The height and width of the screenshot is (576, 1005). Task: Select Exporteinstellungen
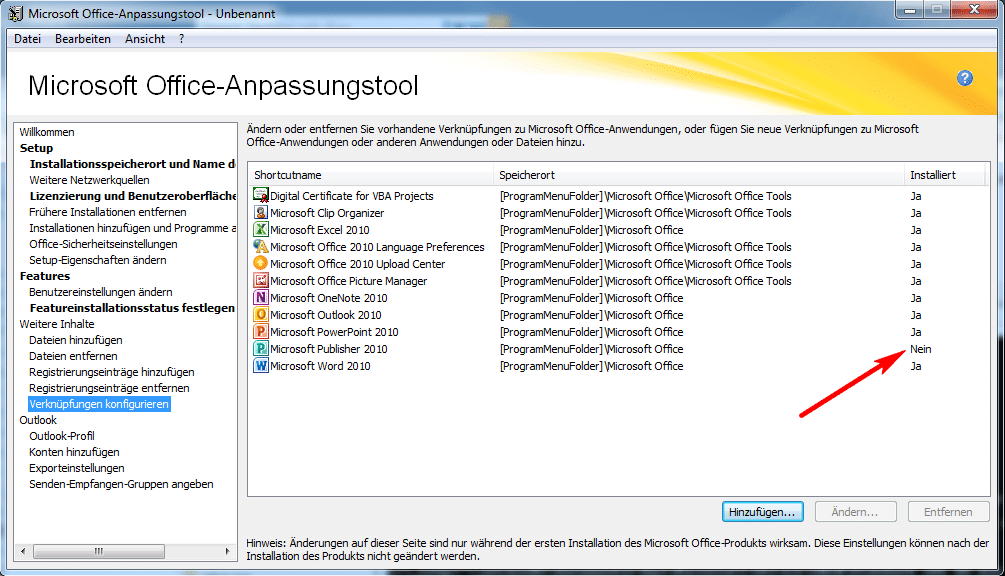76,468
